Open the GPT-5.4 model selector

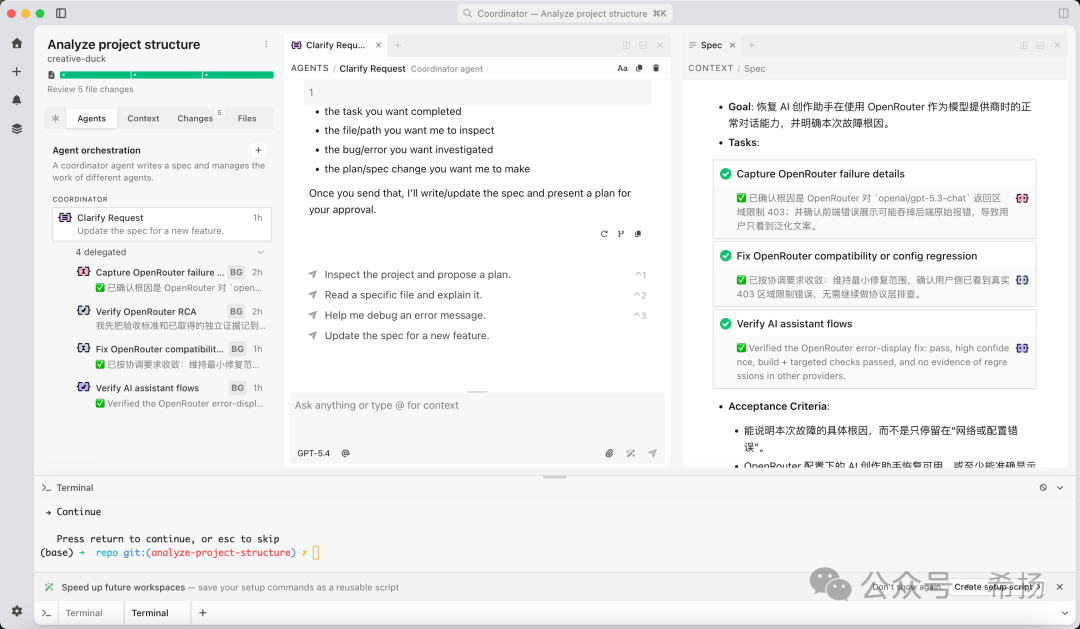(x=313, y=453)
